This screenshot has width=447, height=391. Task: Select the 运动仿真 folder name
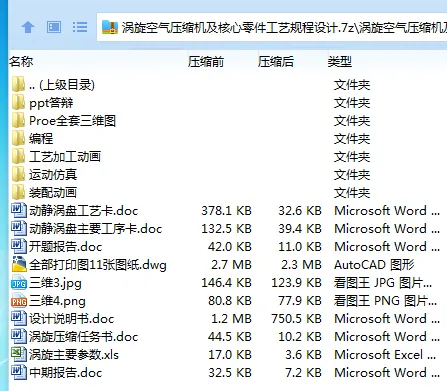[53, 175]
